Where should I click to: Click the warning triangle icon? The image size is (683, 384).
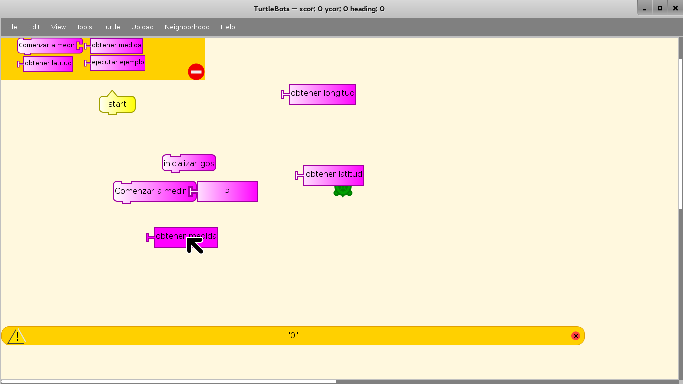pos(16,336)
